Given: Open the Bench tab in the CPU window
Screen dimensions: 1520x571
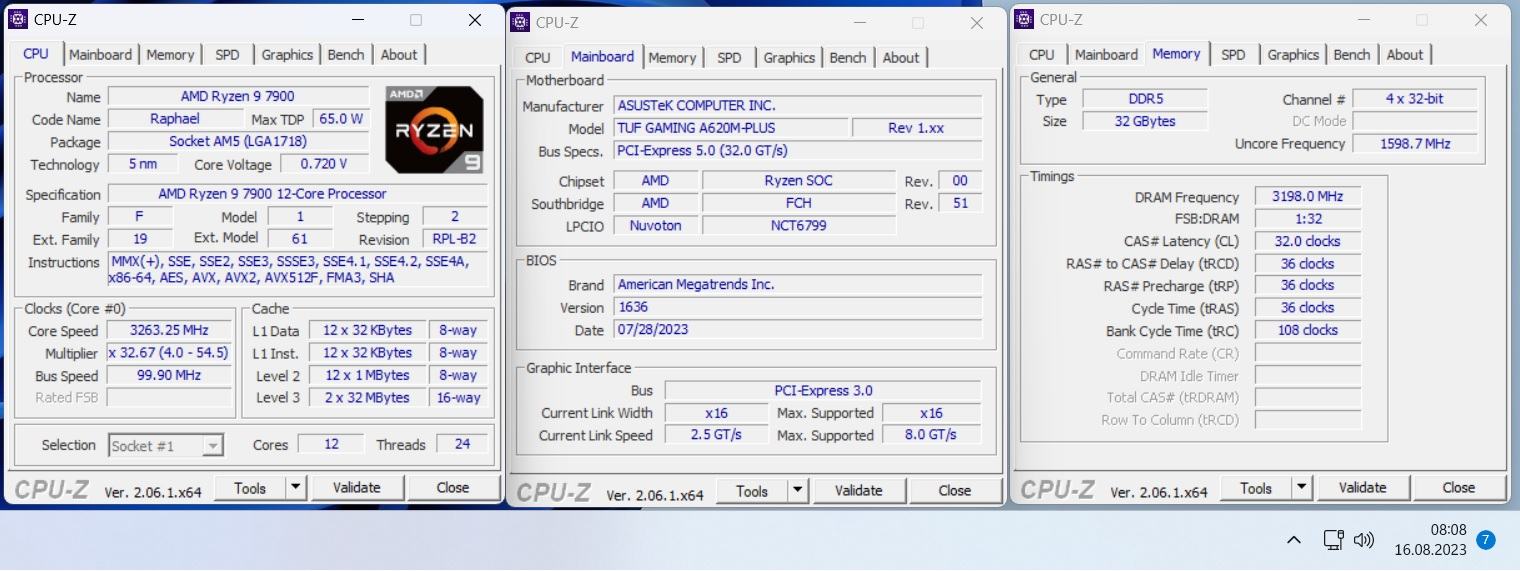Looking at the screenshot, I should (x=346, y=55).
